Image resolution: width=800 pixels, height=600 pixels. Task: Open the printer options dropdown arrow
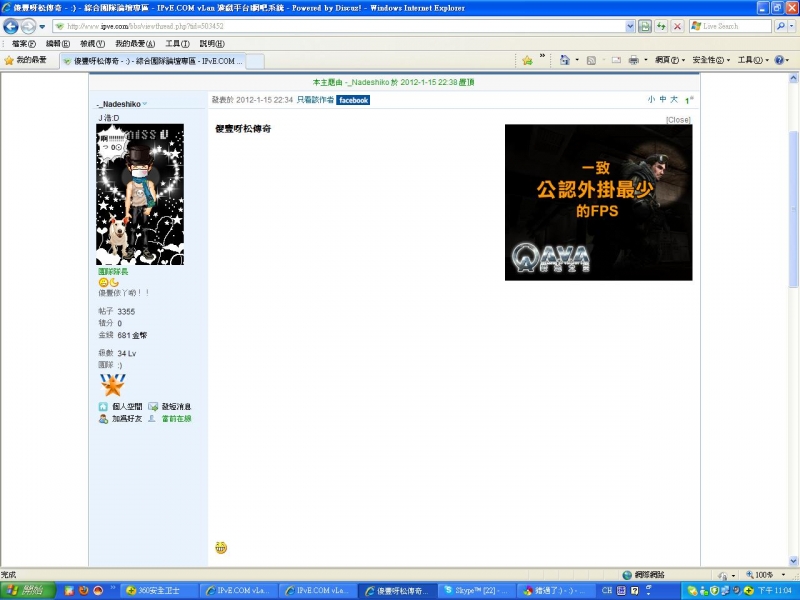tap(645, 60)
